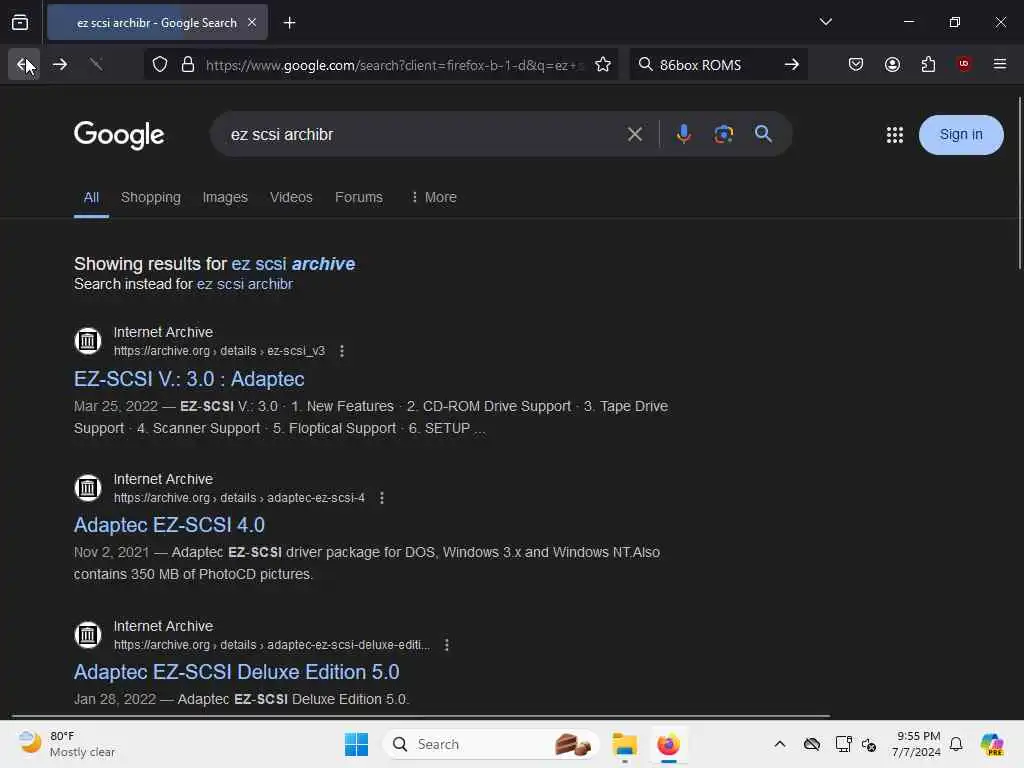The image size is (1024, 768).
Task: Click the Google magnifier search button
Action: point(763,135)
